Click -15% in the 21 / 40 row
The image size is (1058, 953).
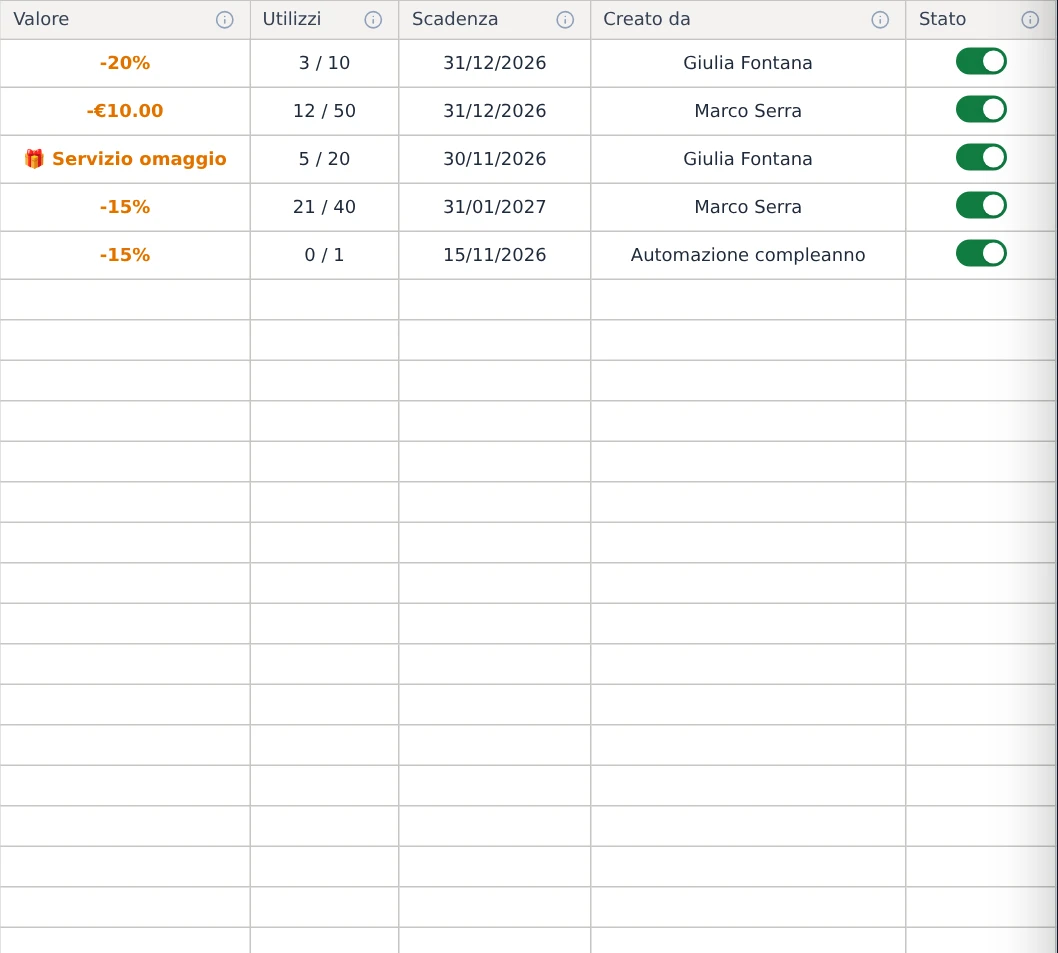click(125, 207)
